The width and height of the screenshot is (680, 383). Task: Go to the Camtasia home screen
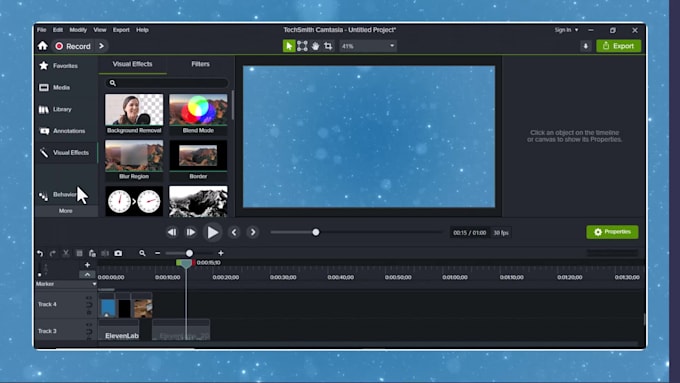pyautogui.click(x=42, y=46)
